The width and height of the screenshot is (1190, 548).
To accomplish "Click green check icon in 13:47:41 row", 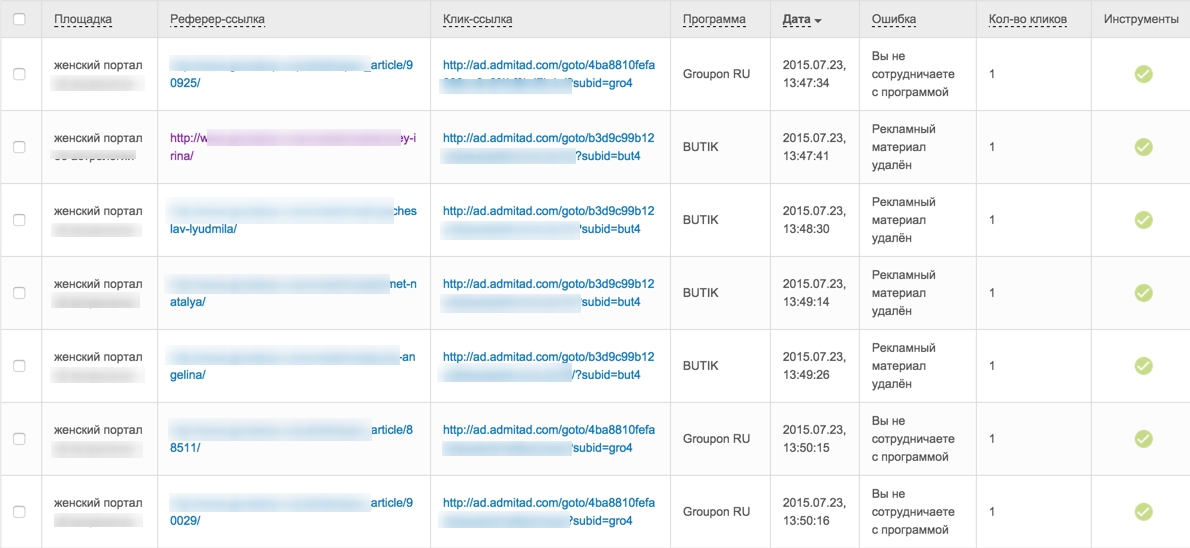I will [x=1143, y=146].
